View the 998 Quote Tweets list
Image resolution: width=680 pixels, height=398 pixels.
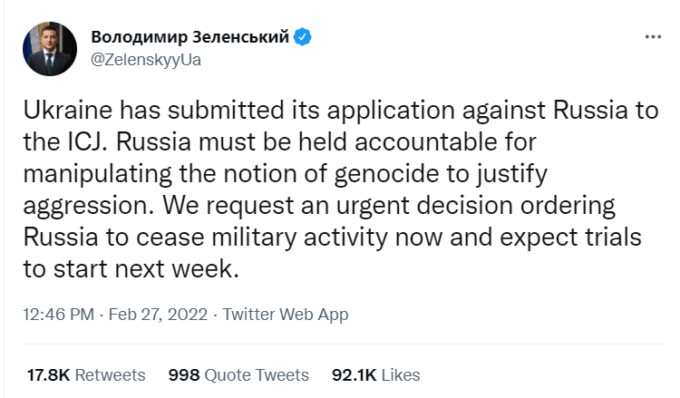point(239,375)
